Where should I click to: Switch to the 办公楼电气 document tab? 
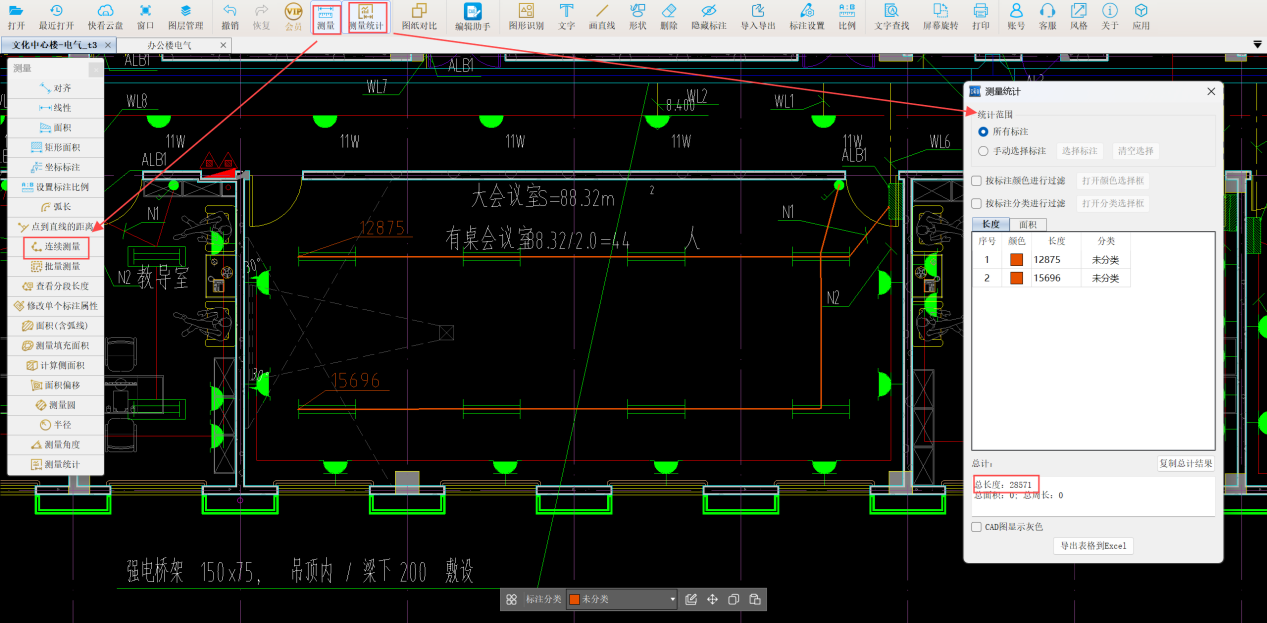[170, 46]
